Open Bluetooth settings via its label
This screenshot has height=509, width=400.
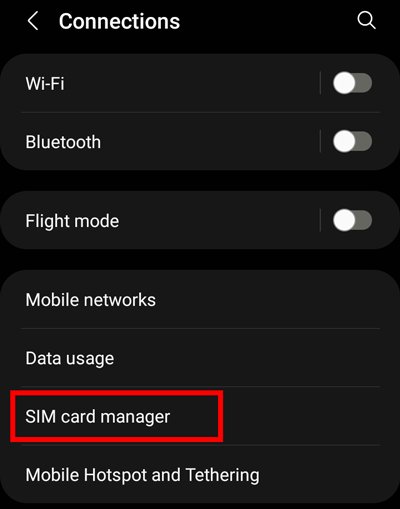point(63,142)
